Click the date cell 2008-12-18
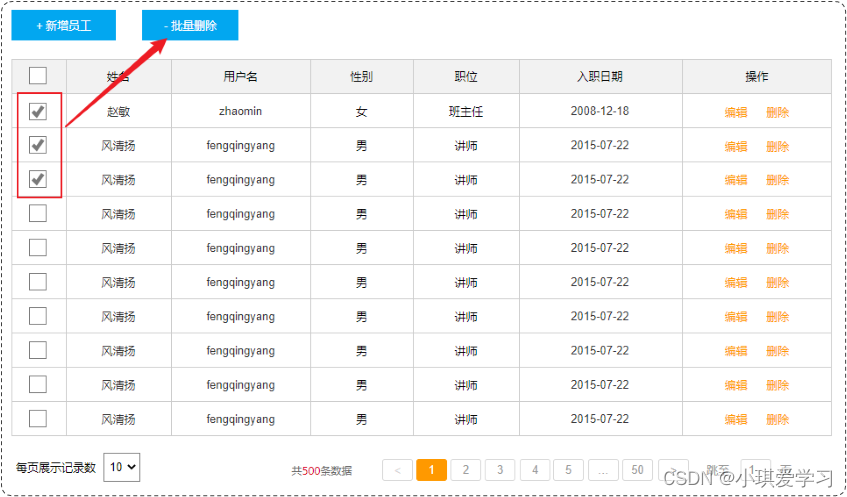 pos(600,111)
